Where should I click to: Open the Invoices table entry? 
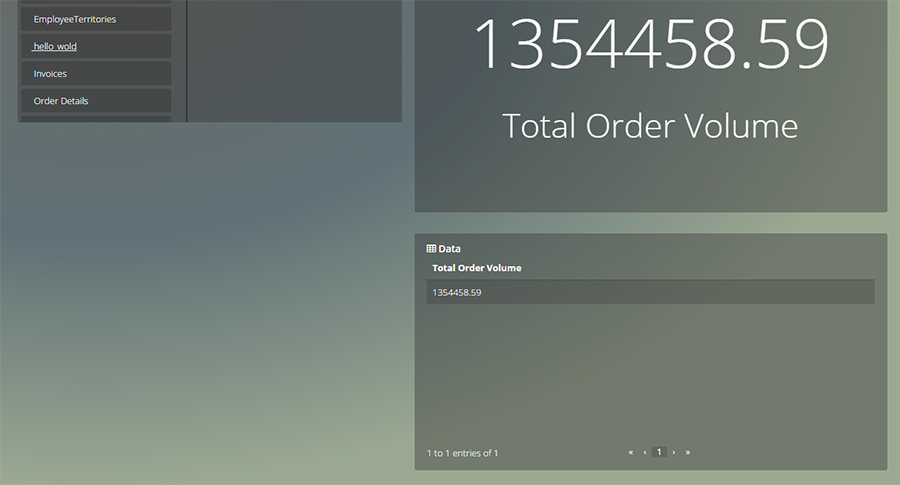96,73
